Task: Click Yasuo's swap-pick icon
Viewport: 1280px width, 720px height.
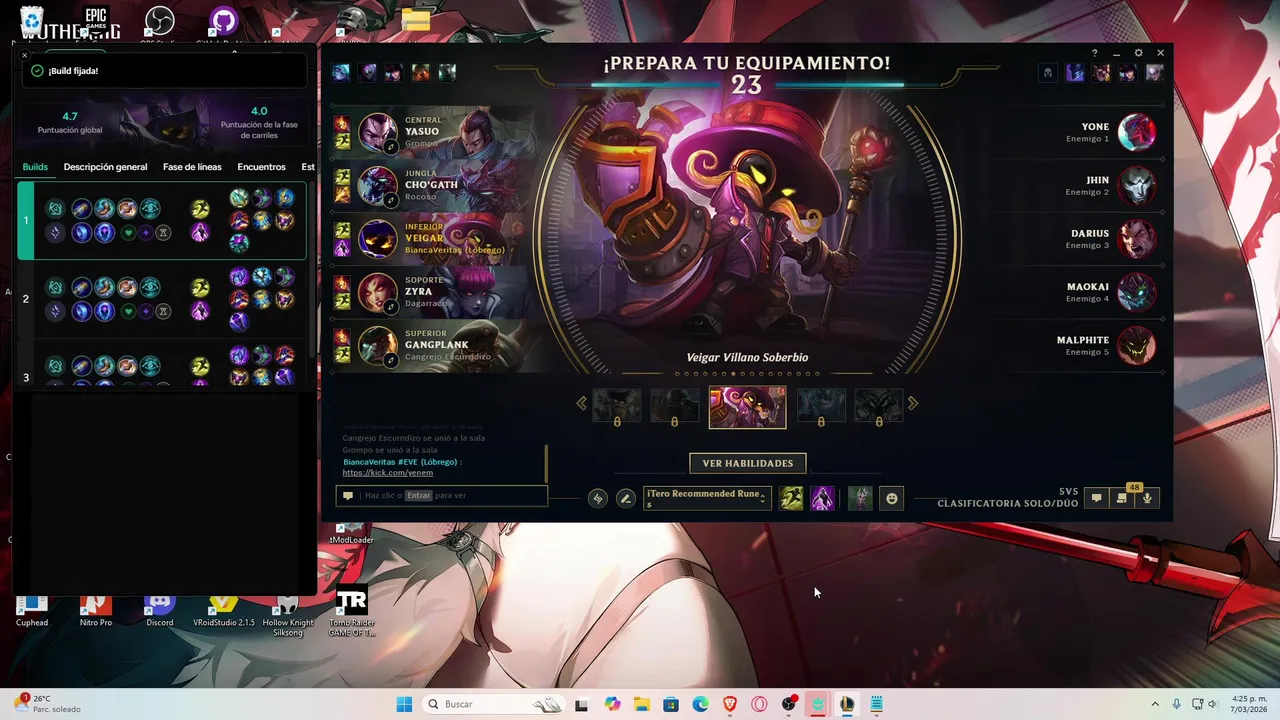Action: (391, 146)
